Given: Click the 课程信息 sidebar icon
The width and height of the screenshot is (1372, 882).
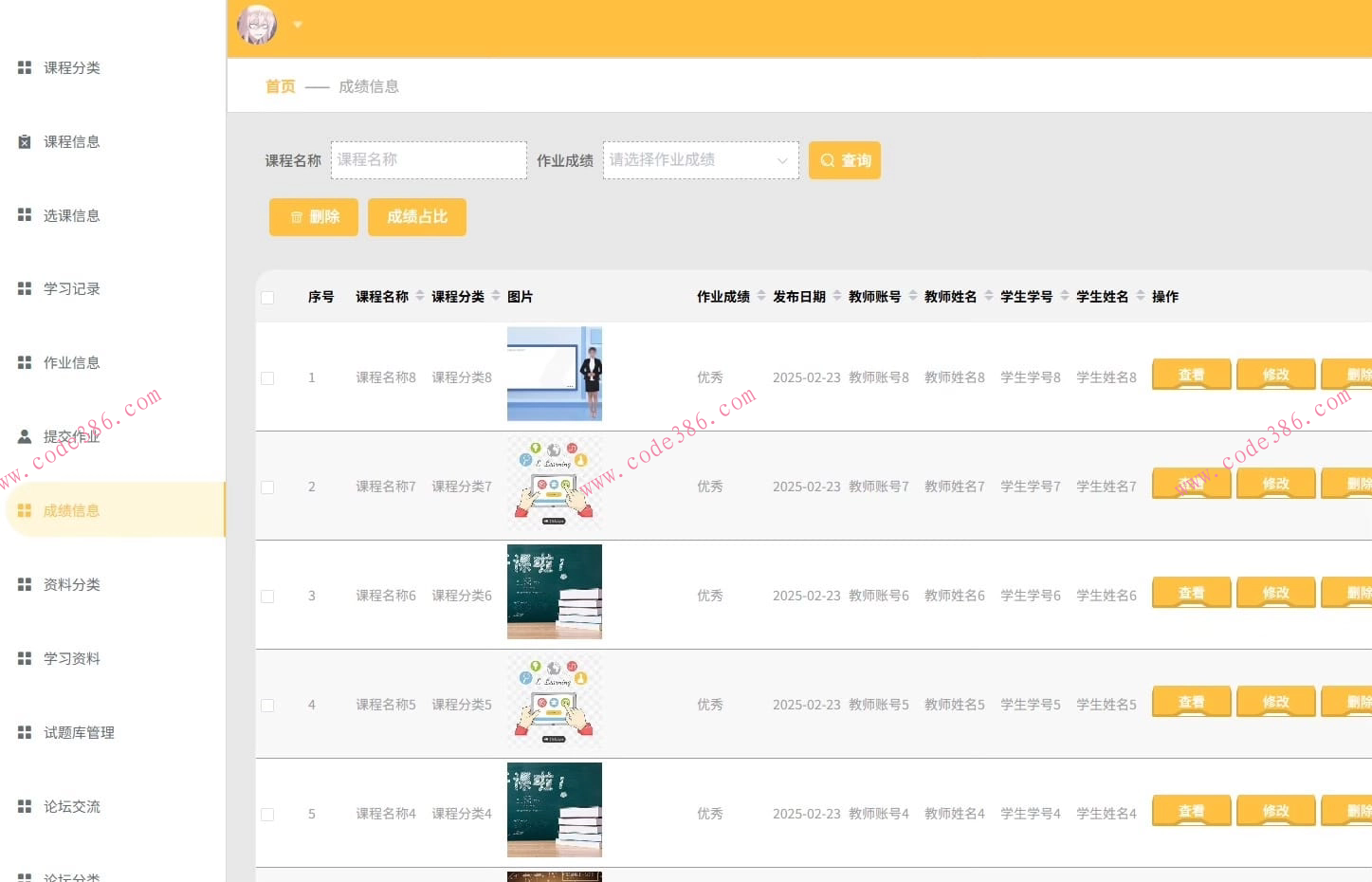Looking at the screenshot, I should click(25, 141).
